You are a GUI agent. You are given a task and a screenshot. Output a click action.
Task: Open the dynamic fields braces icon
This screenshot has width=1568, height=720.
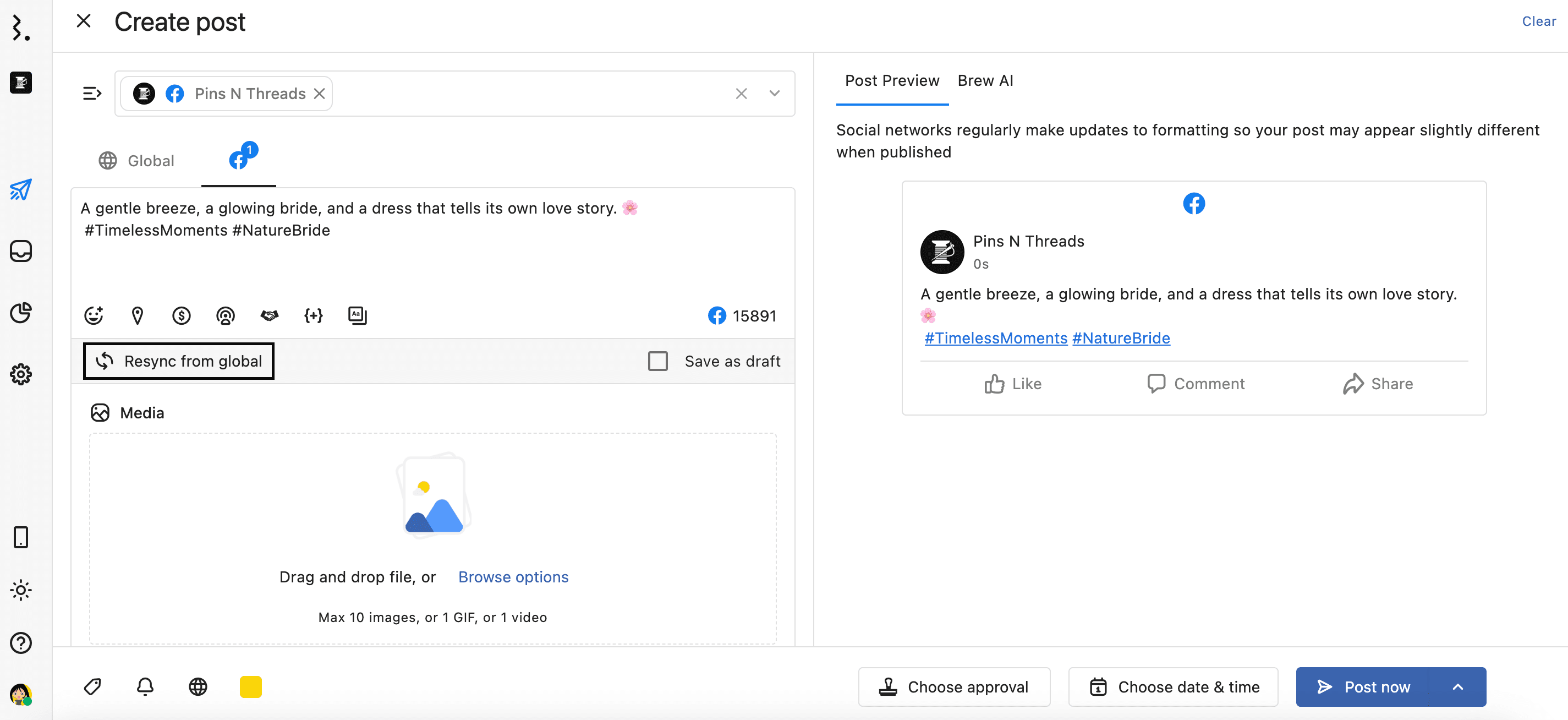click(314, 315)
